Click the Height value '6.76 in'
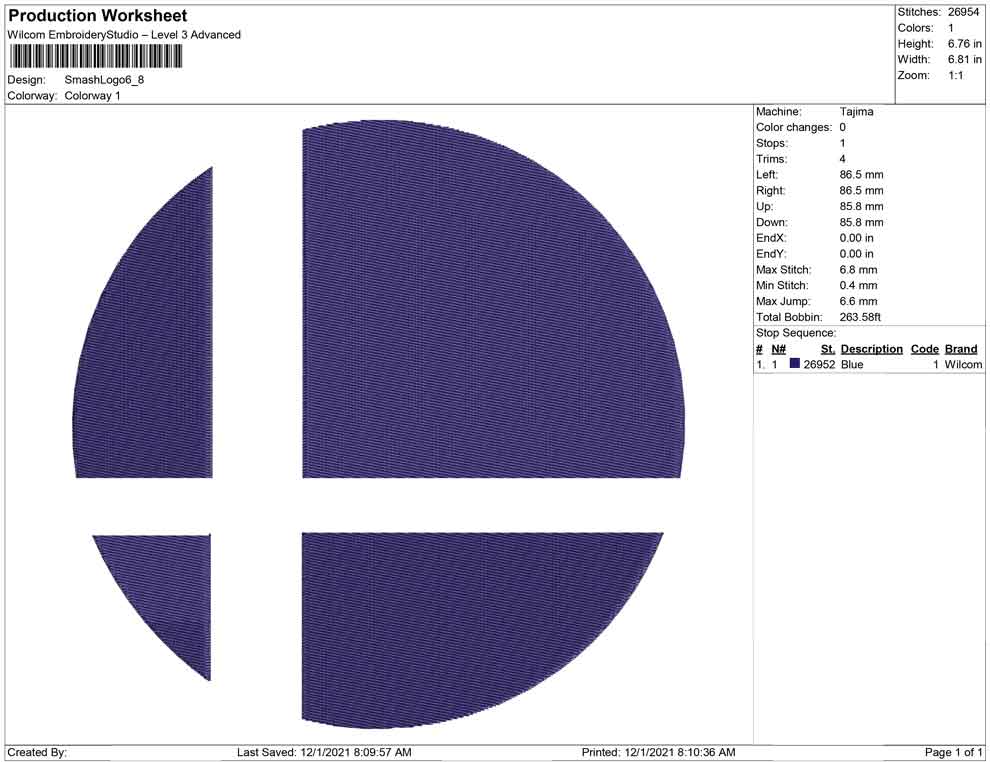Image resolution: width=990 pixels, height=762 pixels. [x=965, y=44]
